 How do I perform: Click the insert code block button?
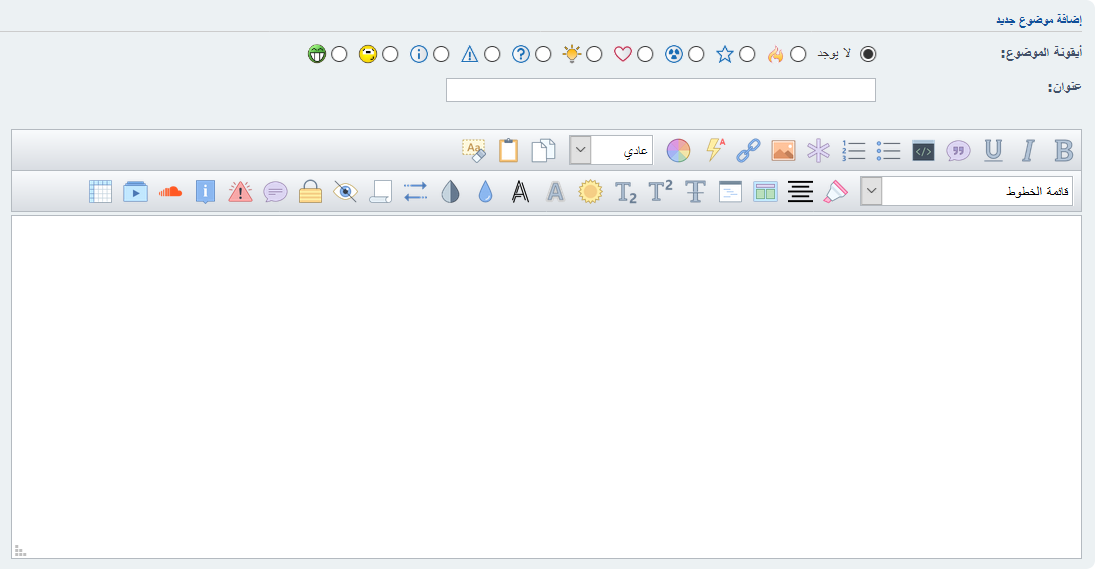click(x=923, y=151)
